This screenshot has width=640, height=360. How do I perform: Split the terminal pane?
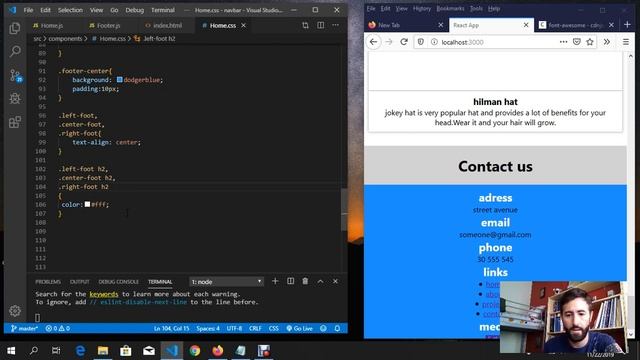[290, 281]
